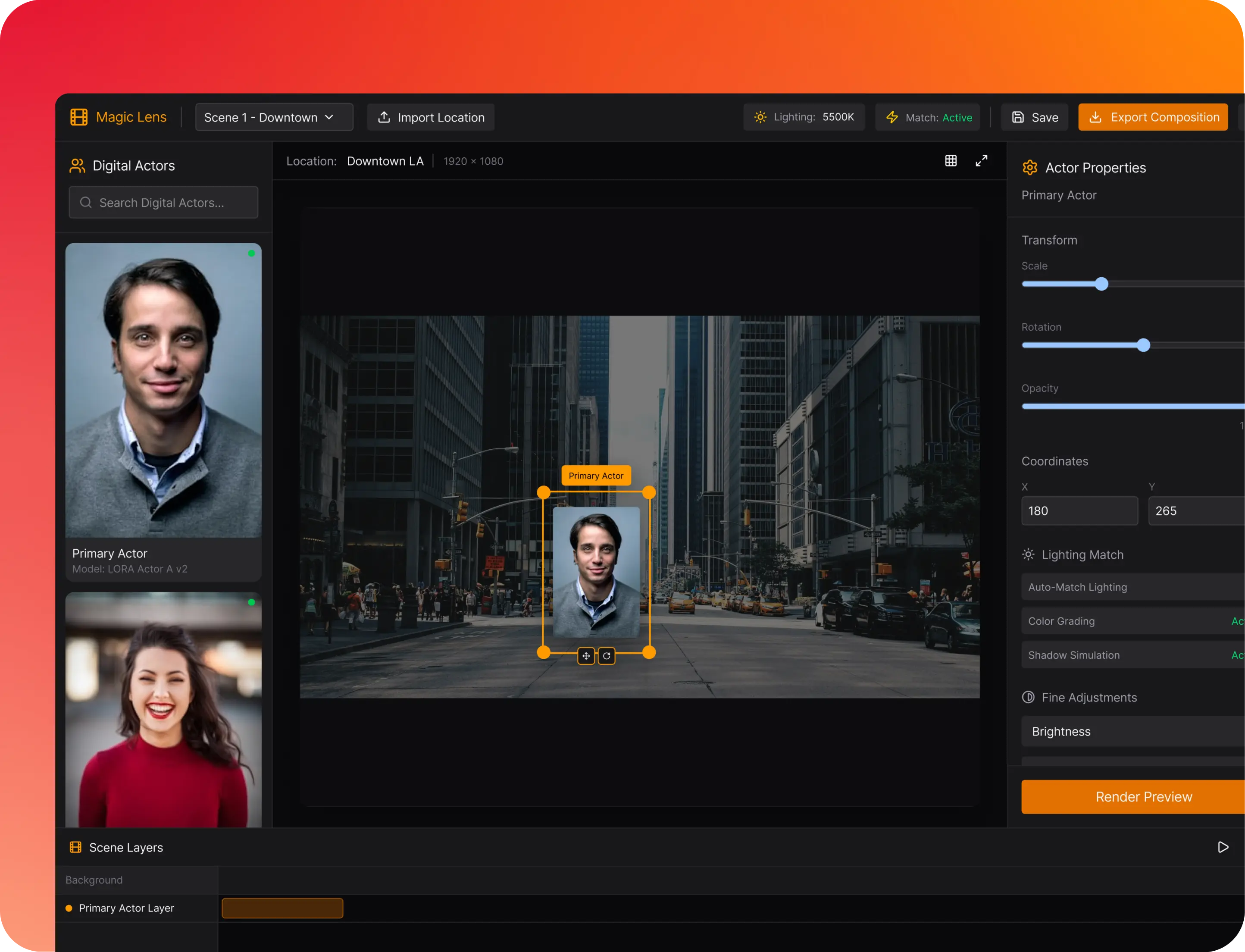Toggle the Match Active status
The image size is (1245, 952).
point(928,117)
